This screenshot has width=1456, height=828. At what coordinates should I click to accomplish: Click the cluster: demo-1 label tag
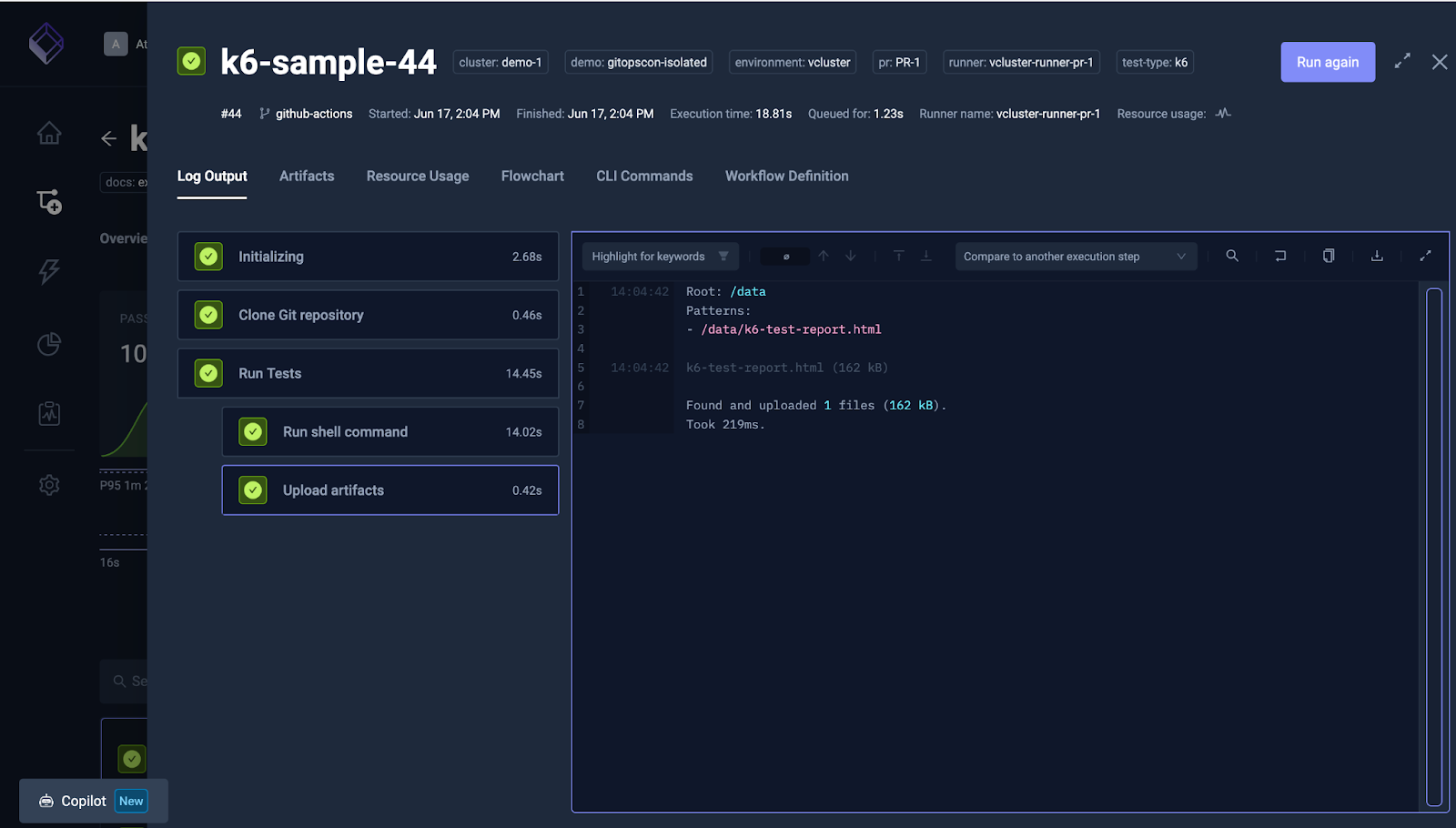(500, 62)
